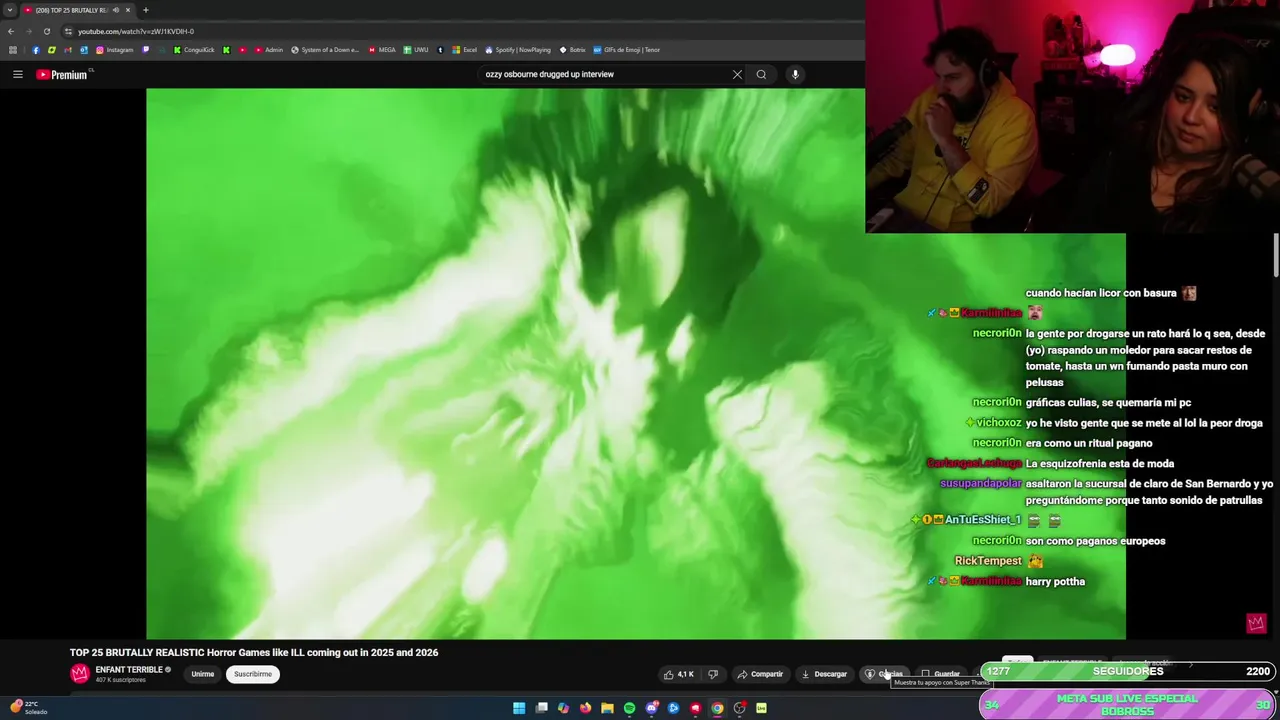Start voice search with the microphone

click(795, 74)
